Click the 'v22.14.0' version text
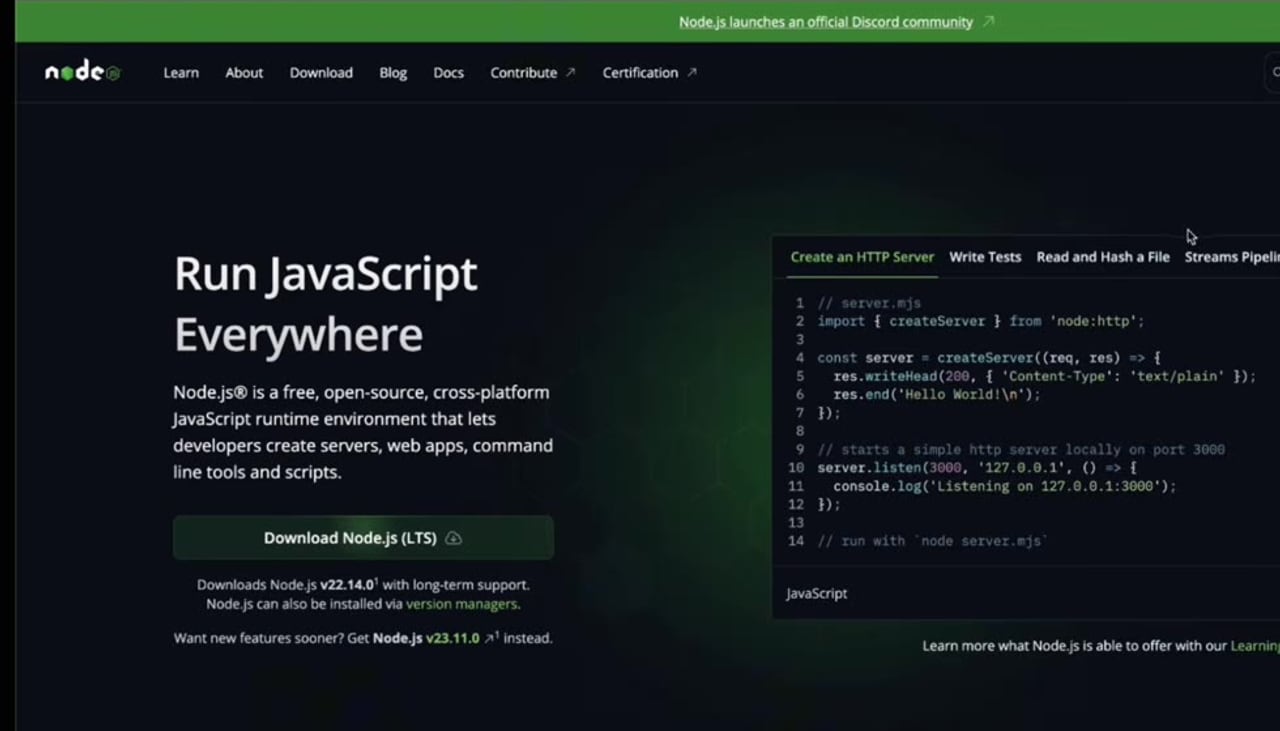The height and width of the screenshot is (731, 1280). tap(347, 585)
